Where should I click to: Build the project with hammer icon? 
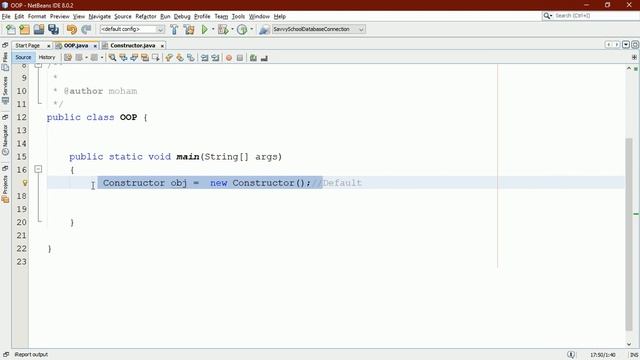pos(174,29)
